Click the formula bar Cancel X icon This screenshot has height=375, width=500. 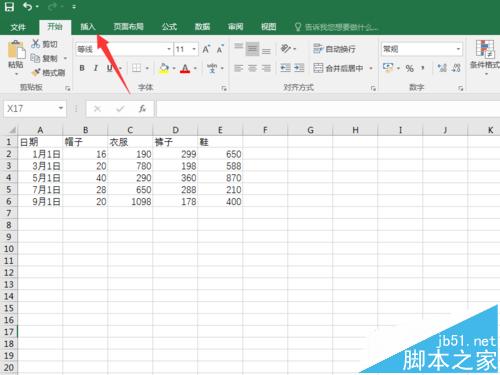[97, 109]
